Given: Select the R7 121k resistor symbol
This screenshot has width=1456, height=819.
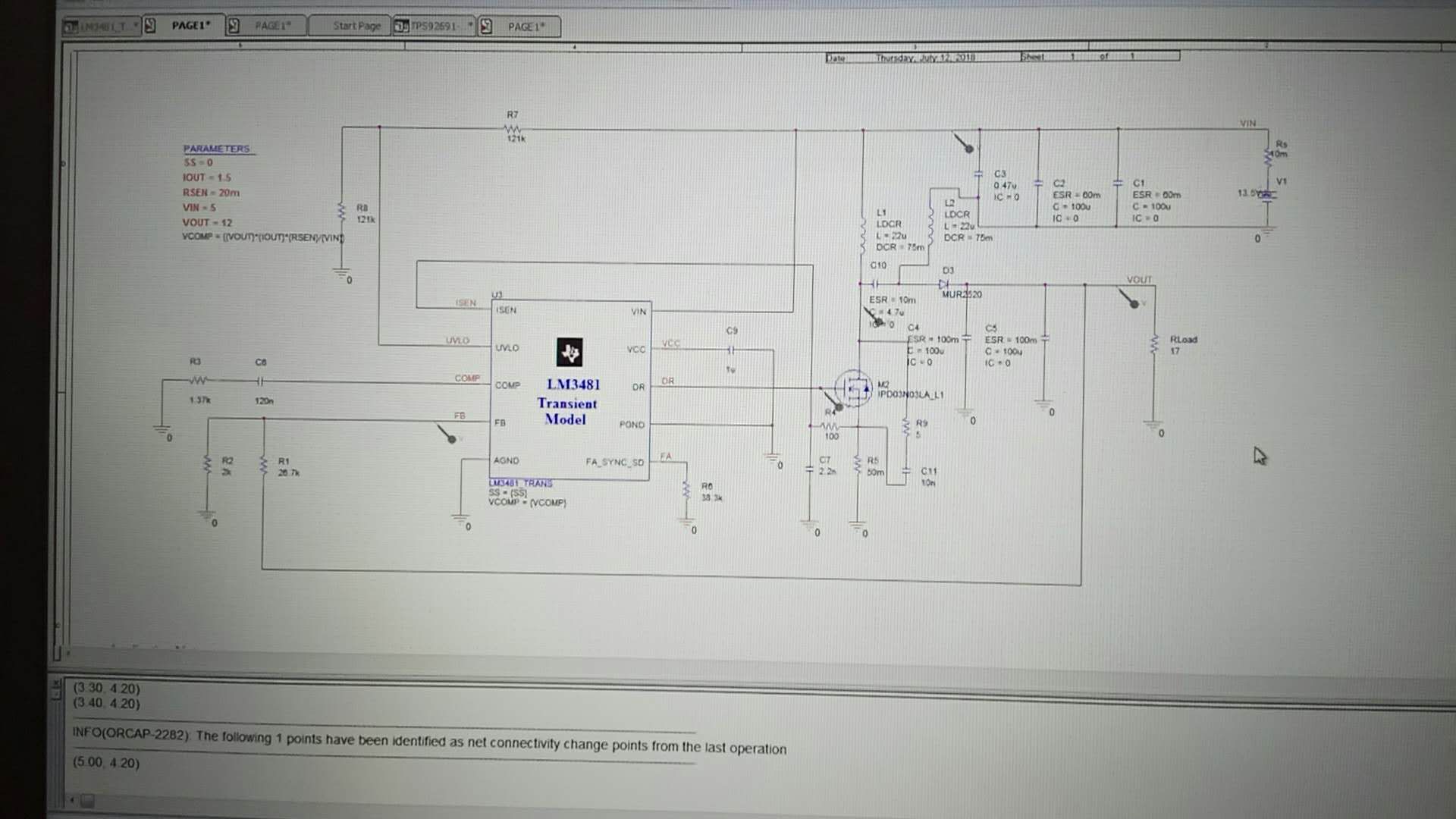Looking at the screenshot, I should (513, 128).
